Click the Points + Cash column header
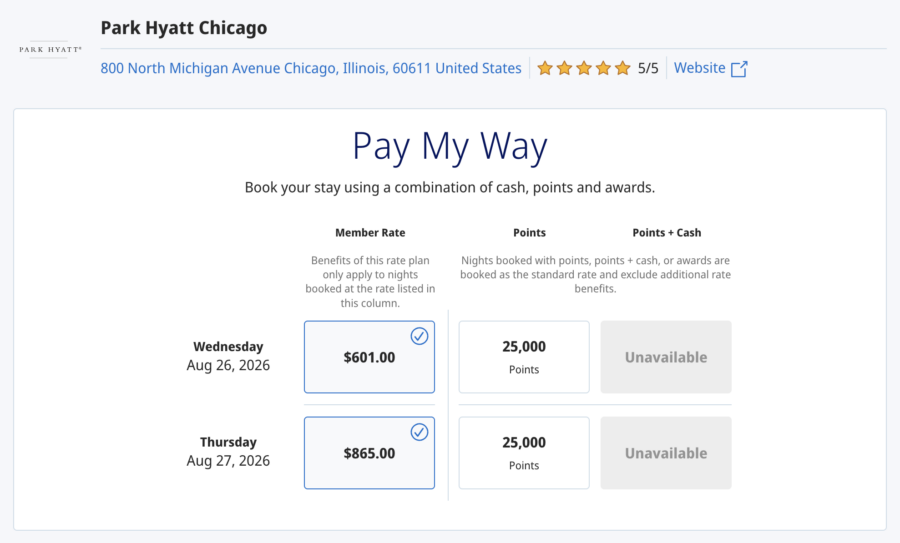The image size is (900, 543). coord(667,232)
